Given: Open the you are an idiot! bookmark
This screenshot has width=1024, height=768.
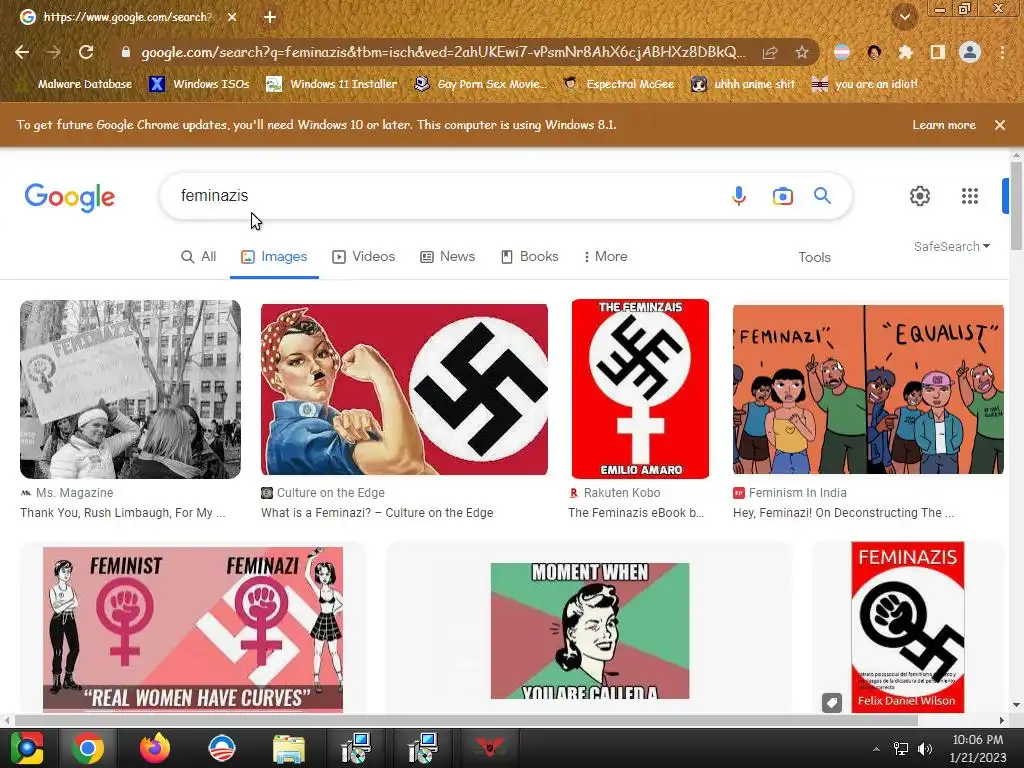Looking at the screenshot, I should pyautogui.click(x=865, y=84).
